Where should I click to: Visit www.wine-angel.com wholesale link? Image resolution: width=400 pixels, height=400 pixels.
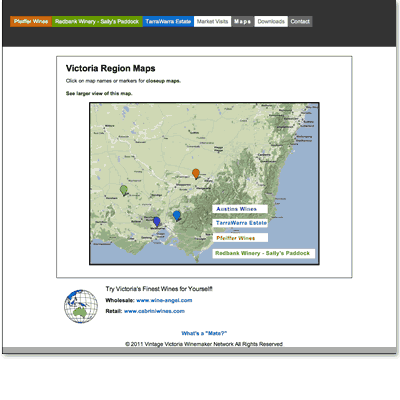[164, 300]
